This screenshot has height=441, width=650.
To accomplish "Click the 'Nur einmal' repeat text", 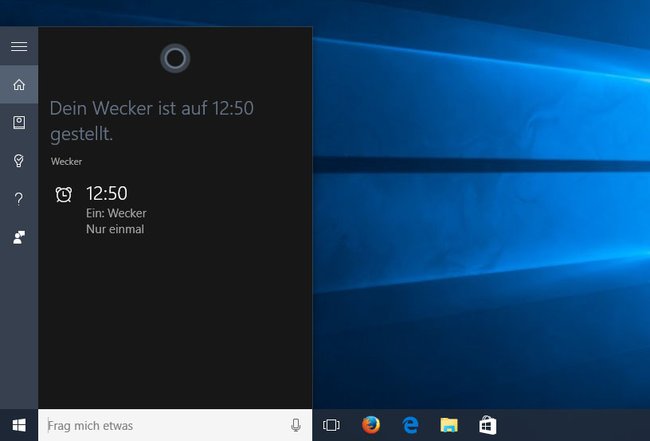I will click(x=115, y=229).
